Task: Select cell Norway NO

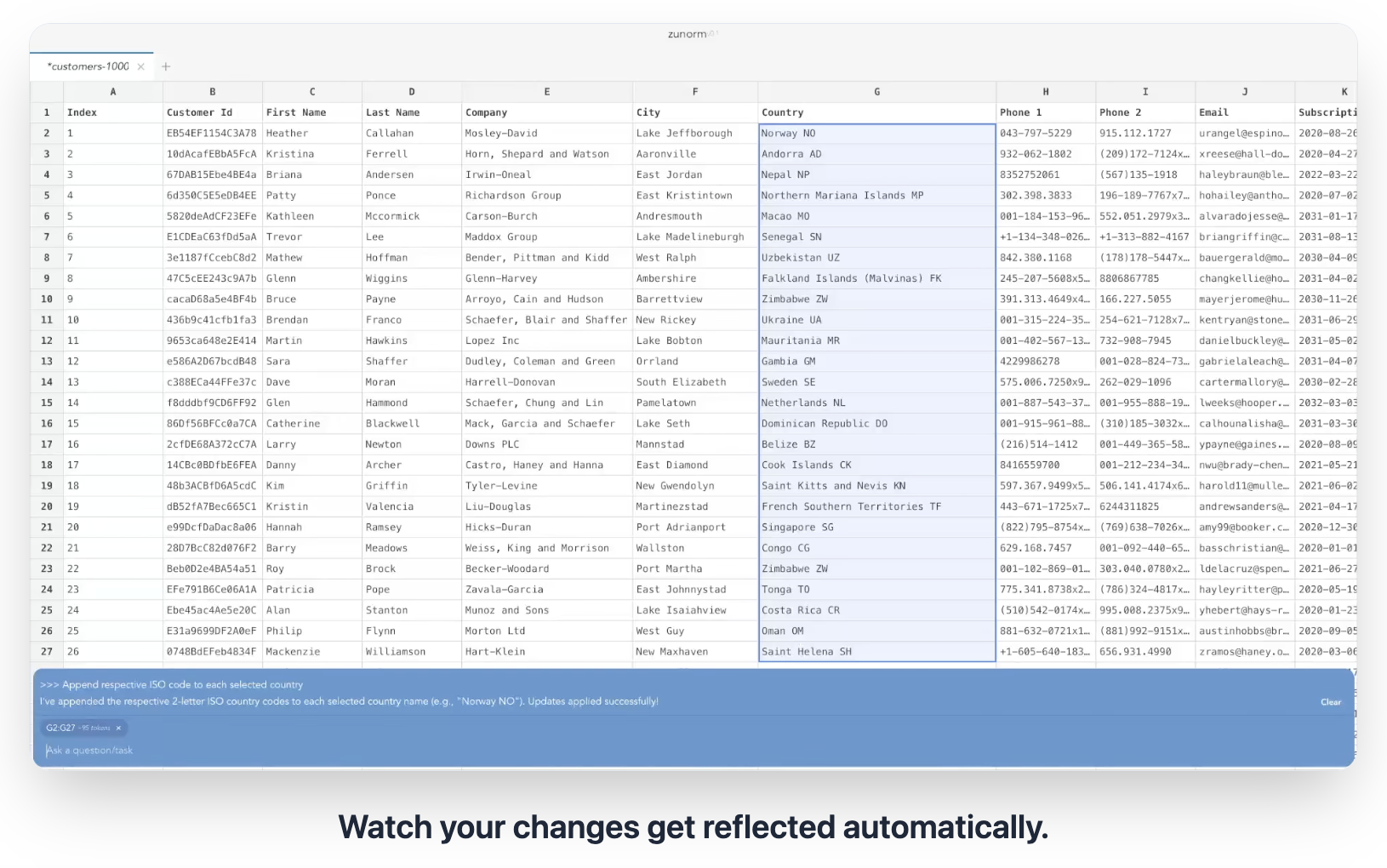Action: click(x=877, y=134)
